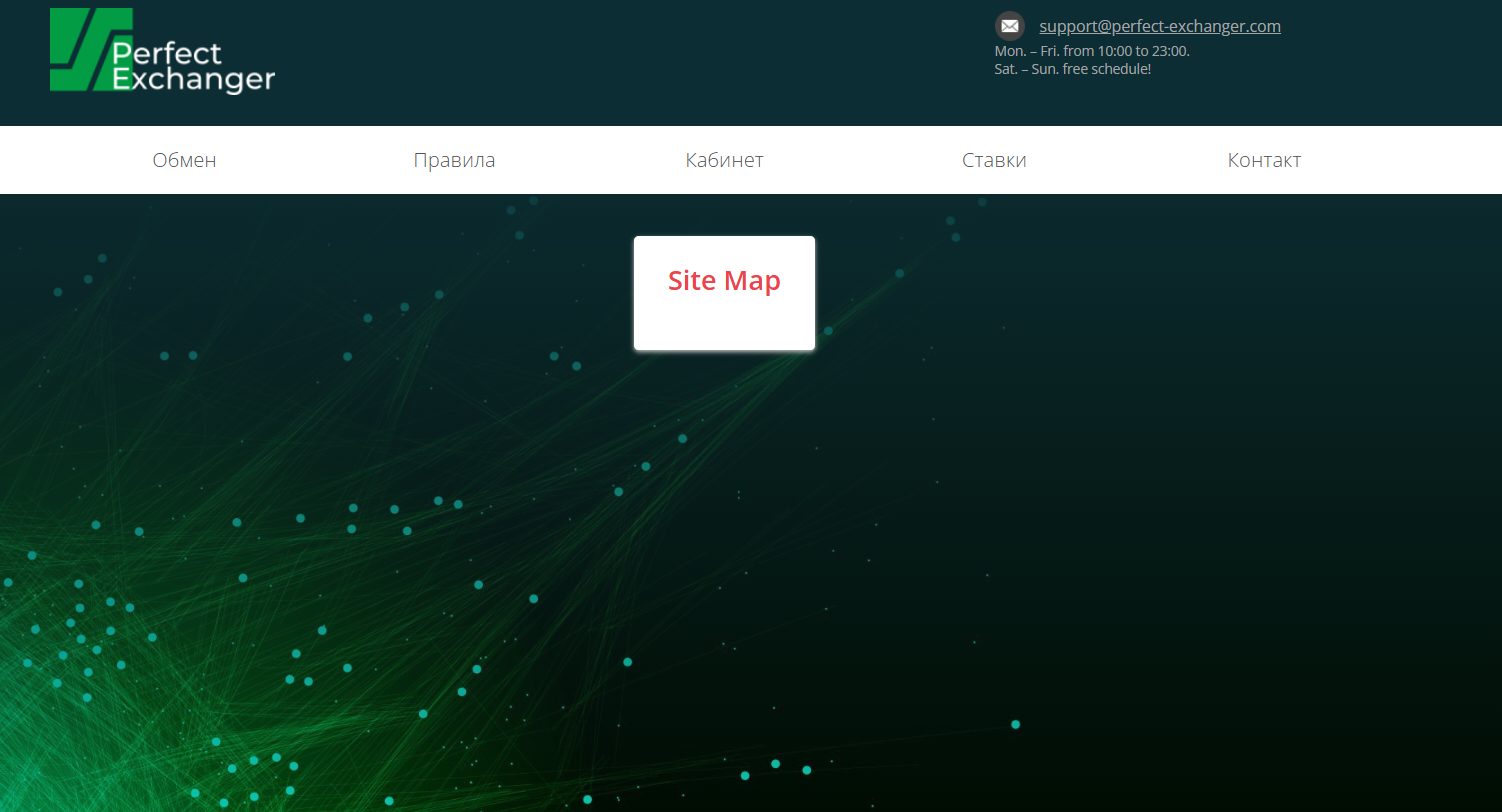Click the Sat. – Sun. free schedule text
Viewport: 1502px width, 812px height.
1073,69
